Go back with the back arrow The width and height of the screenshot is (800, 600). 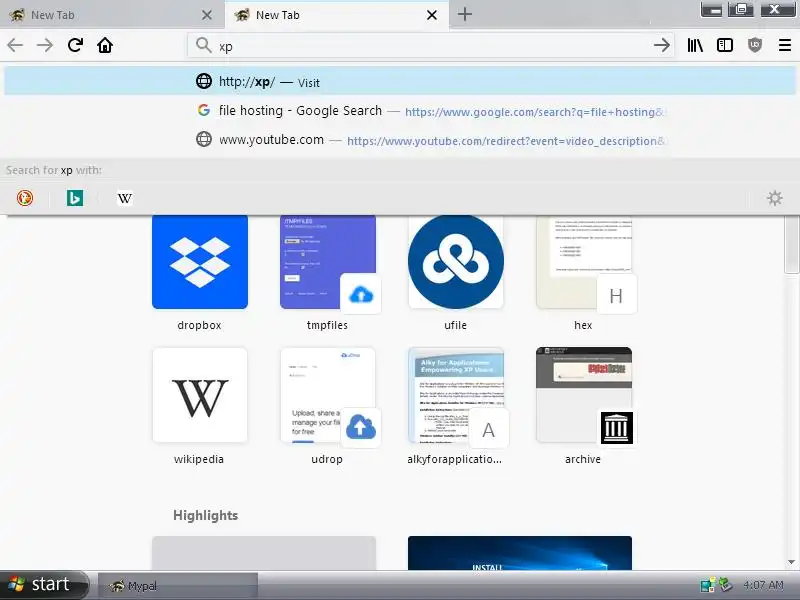pos(15,45)
